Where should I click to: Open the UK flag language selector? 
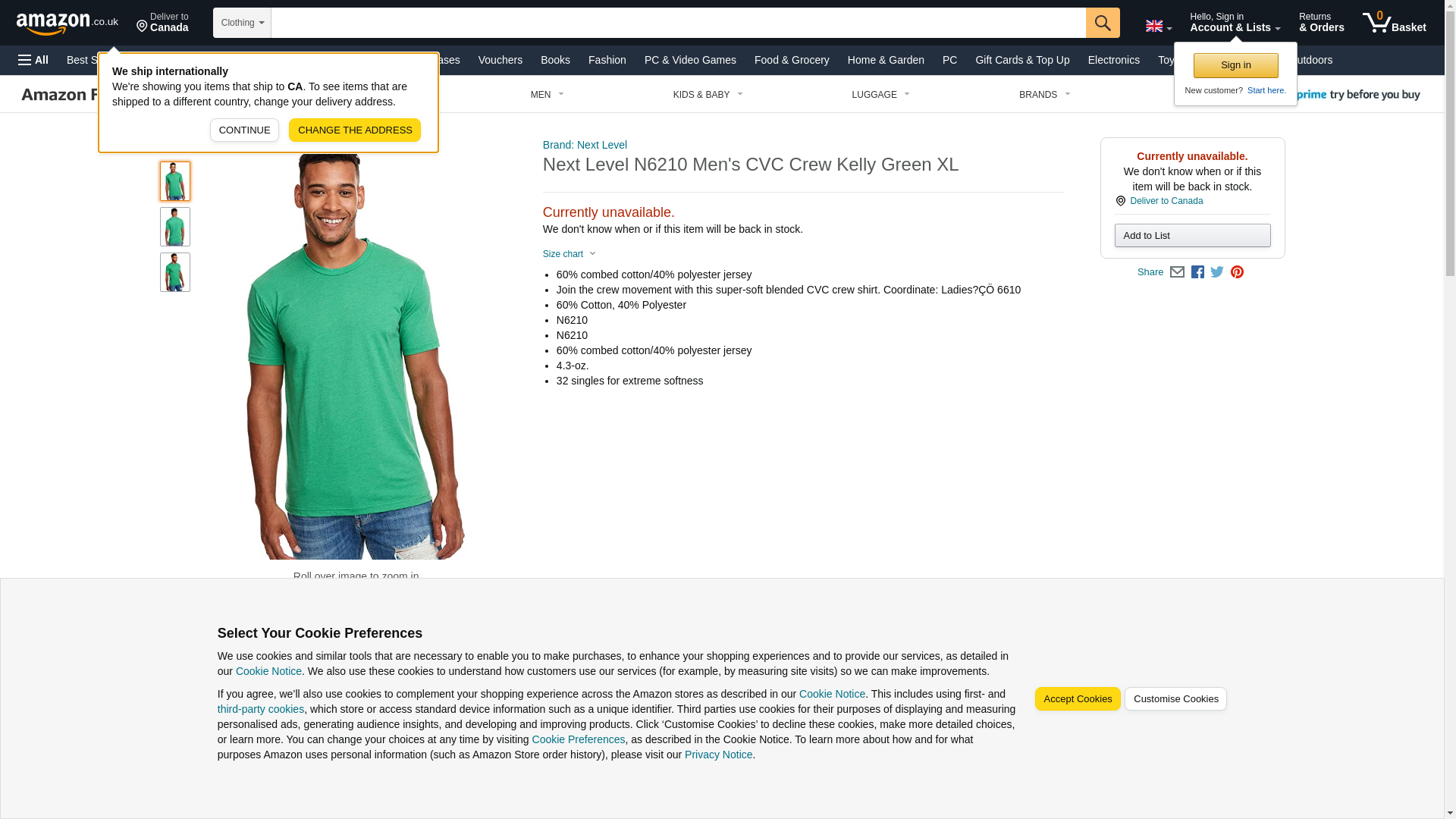(x=1158, y=27)
